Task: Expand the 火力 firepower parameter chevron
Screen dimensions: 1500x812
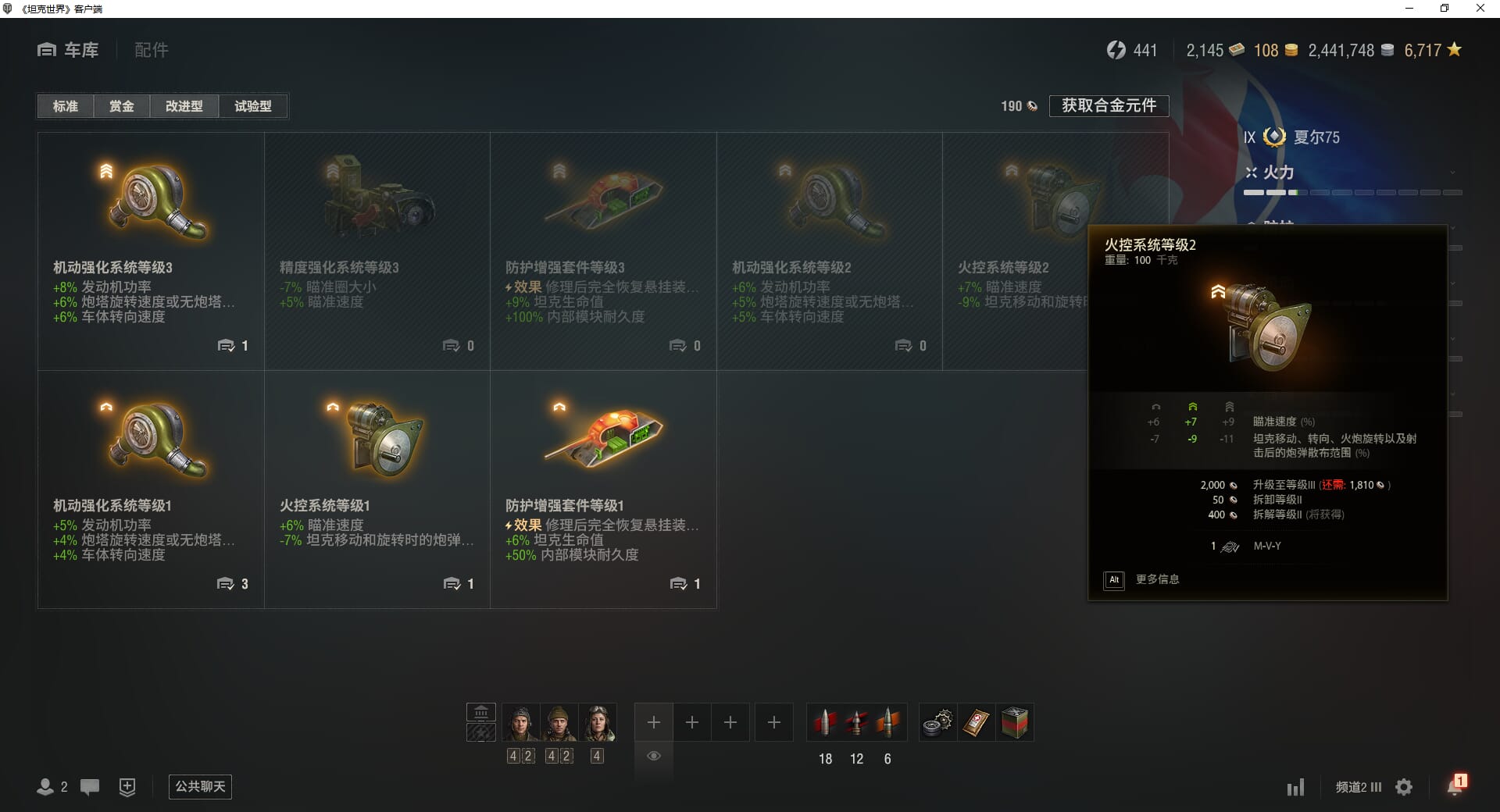Action: coord(1452,173)
